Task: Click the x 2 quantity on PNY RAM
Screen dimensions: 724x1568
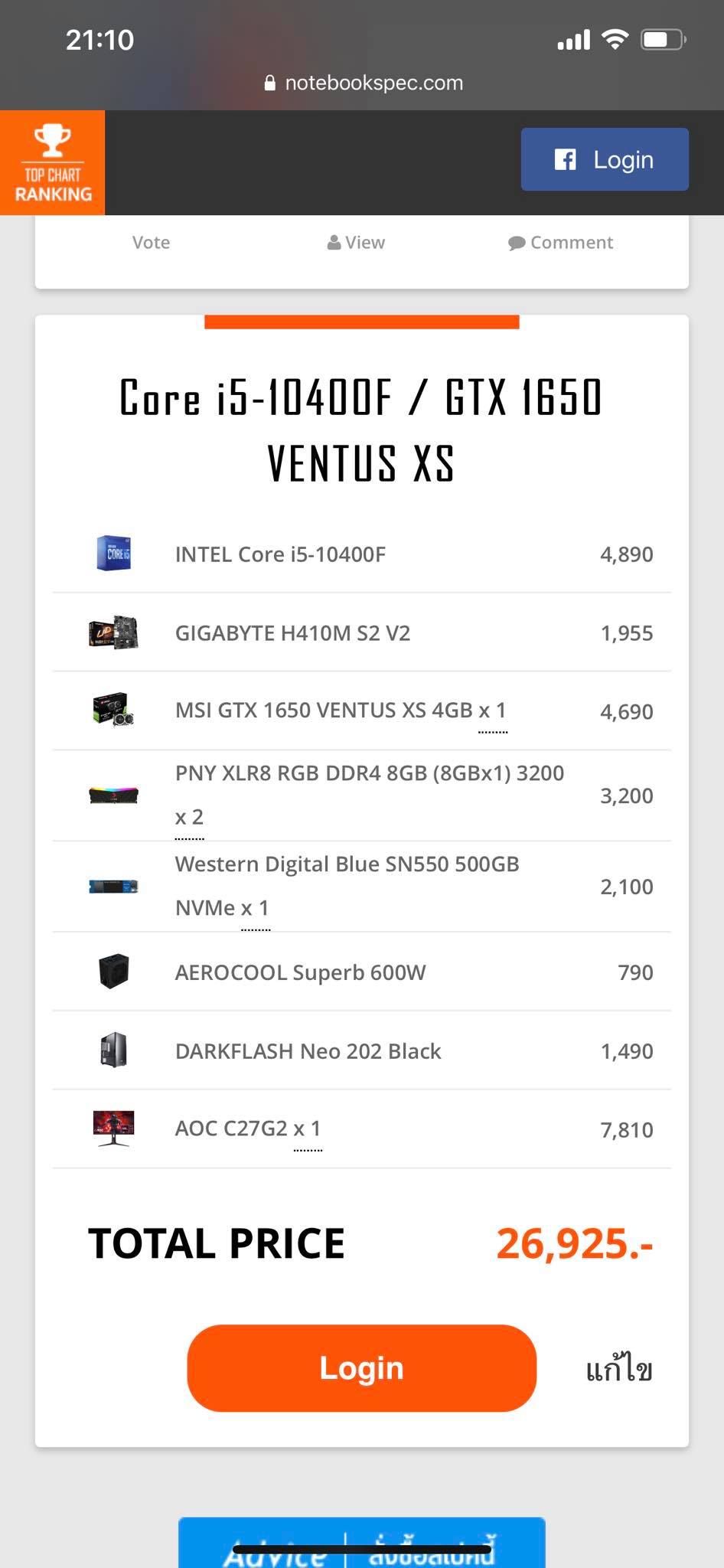Action: point(189,817)
